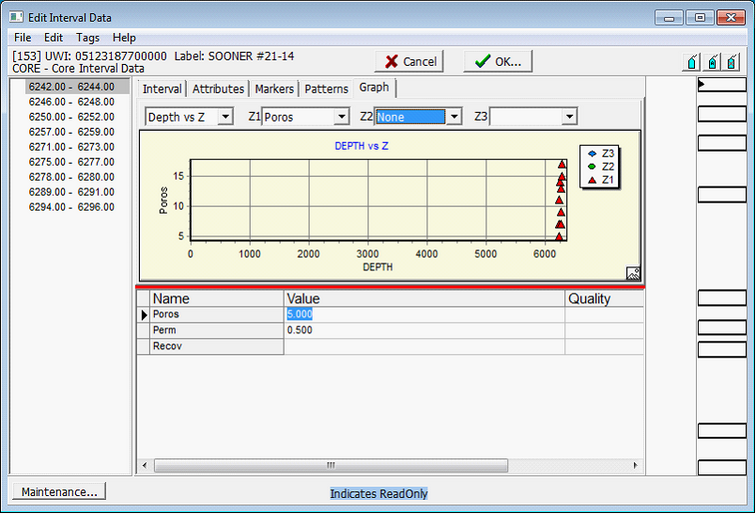
Task: Open the Z2 None dropdown
Action: click(x=454, y=117)
